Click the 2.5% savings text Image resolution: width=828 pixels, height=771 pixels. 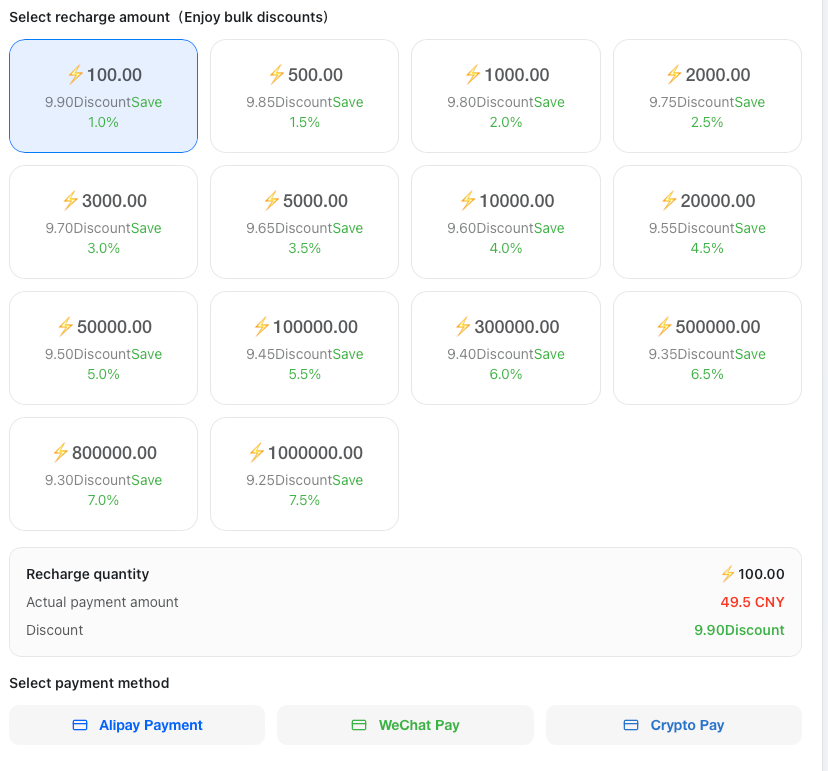point(707,122)
